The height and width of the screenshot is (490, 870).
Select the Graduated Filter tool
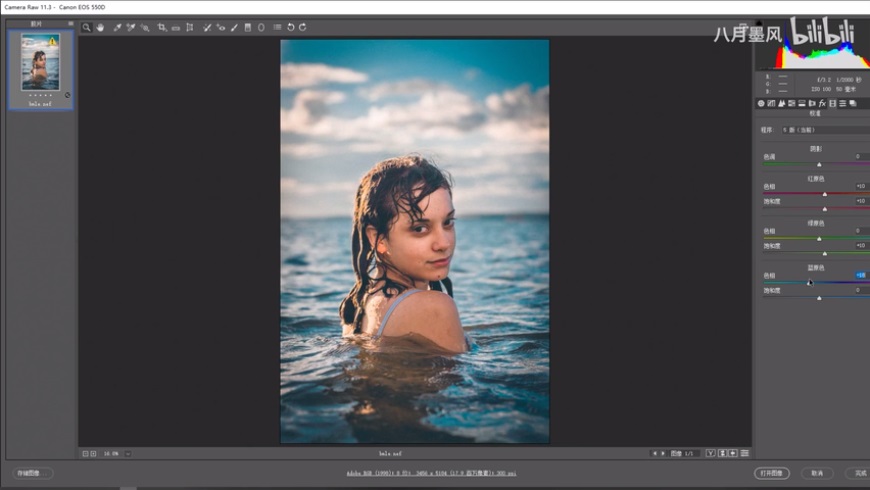pyautogui.click(x=247, y=27)
